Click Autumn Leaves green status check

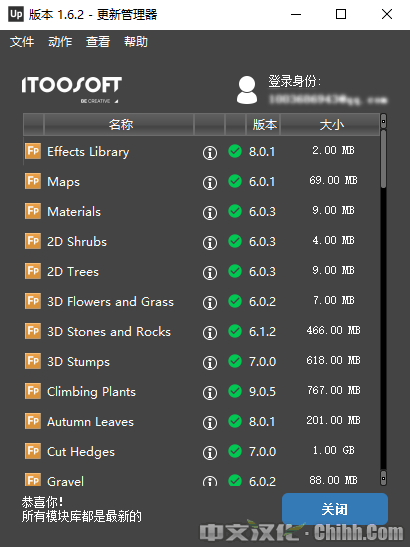(x=235, y=421)
